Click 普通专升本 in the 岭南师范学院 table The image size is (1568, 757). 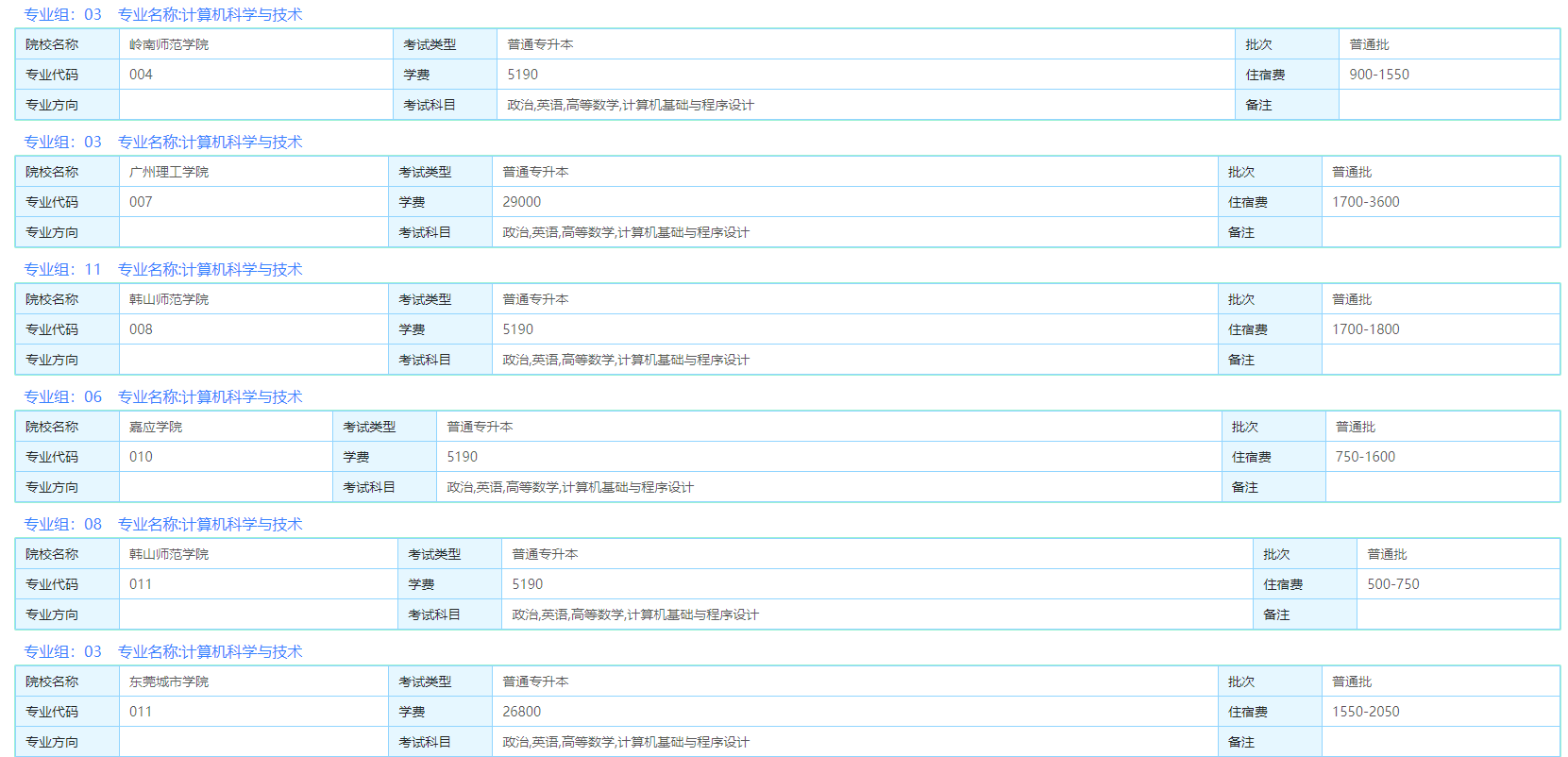pyautogui.click(x=540, y=44)
